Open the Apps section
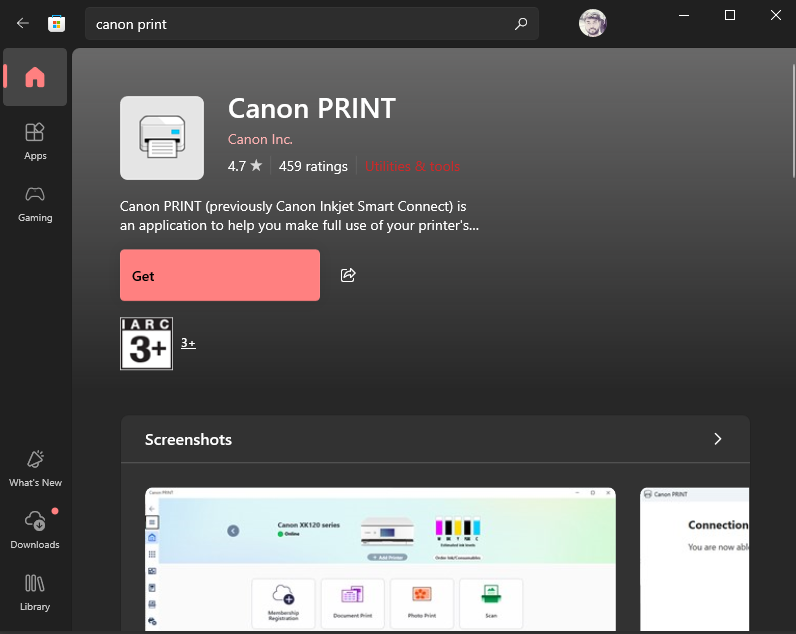 (35, 142)
